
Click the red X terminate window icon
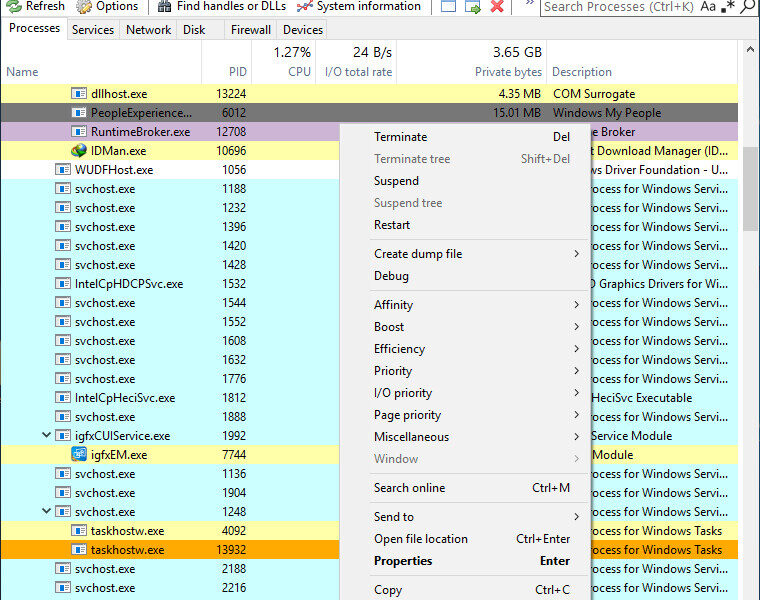click(x=497, y=6)
